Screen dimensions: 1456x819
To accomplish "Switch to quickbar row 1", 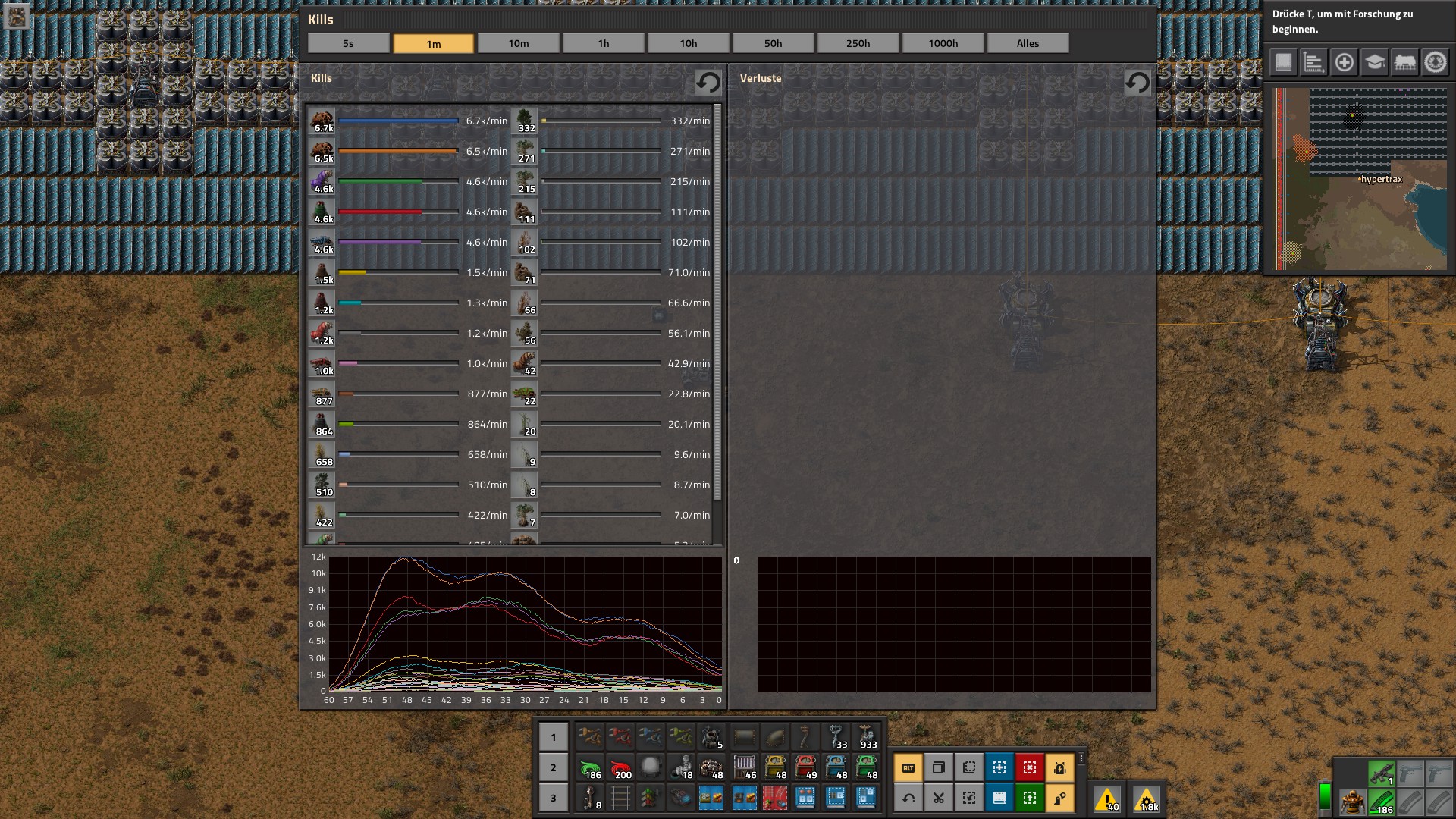I will tap(553, 737).
